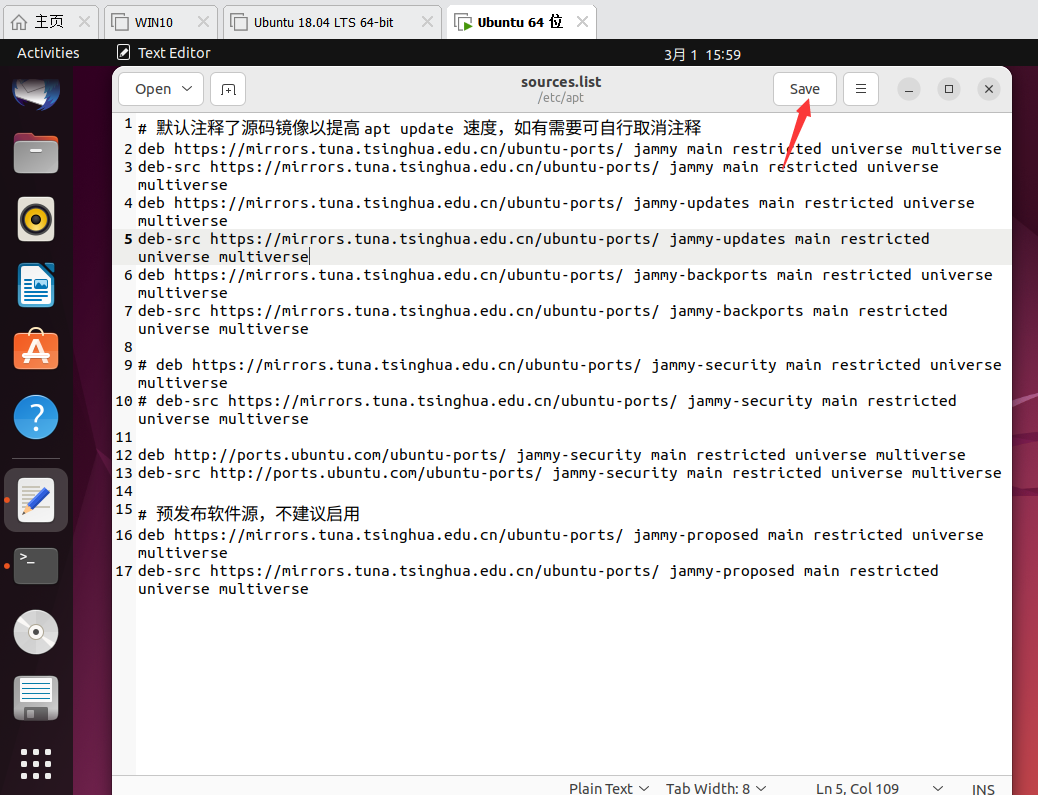Open the floppy drive icon in the dock

pos(36,698)
